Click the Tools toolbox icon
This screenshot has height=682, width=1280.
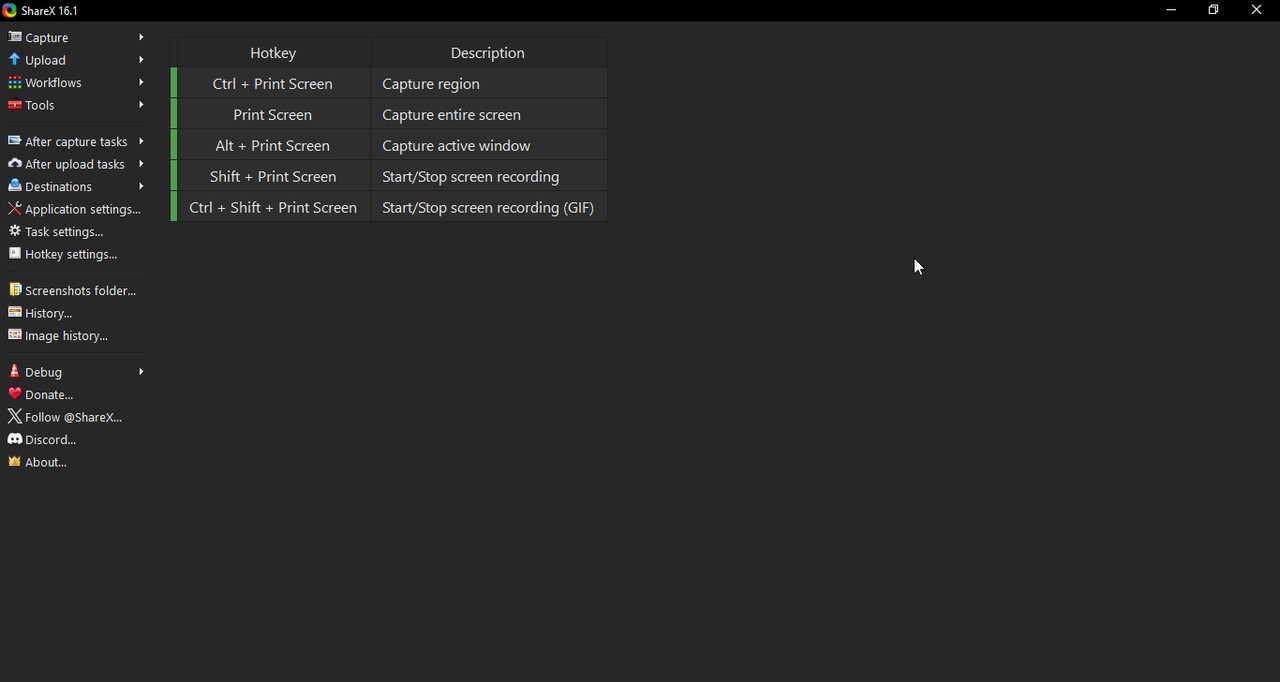[15, 105]
